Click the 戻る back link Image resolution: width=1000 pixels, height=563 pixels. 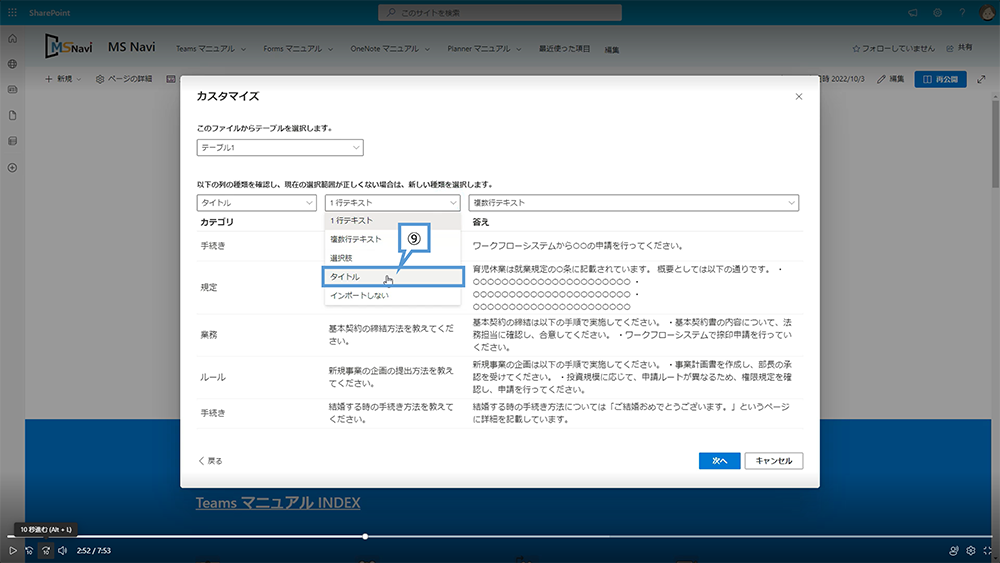pos(210,461)
